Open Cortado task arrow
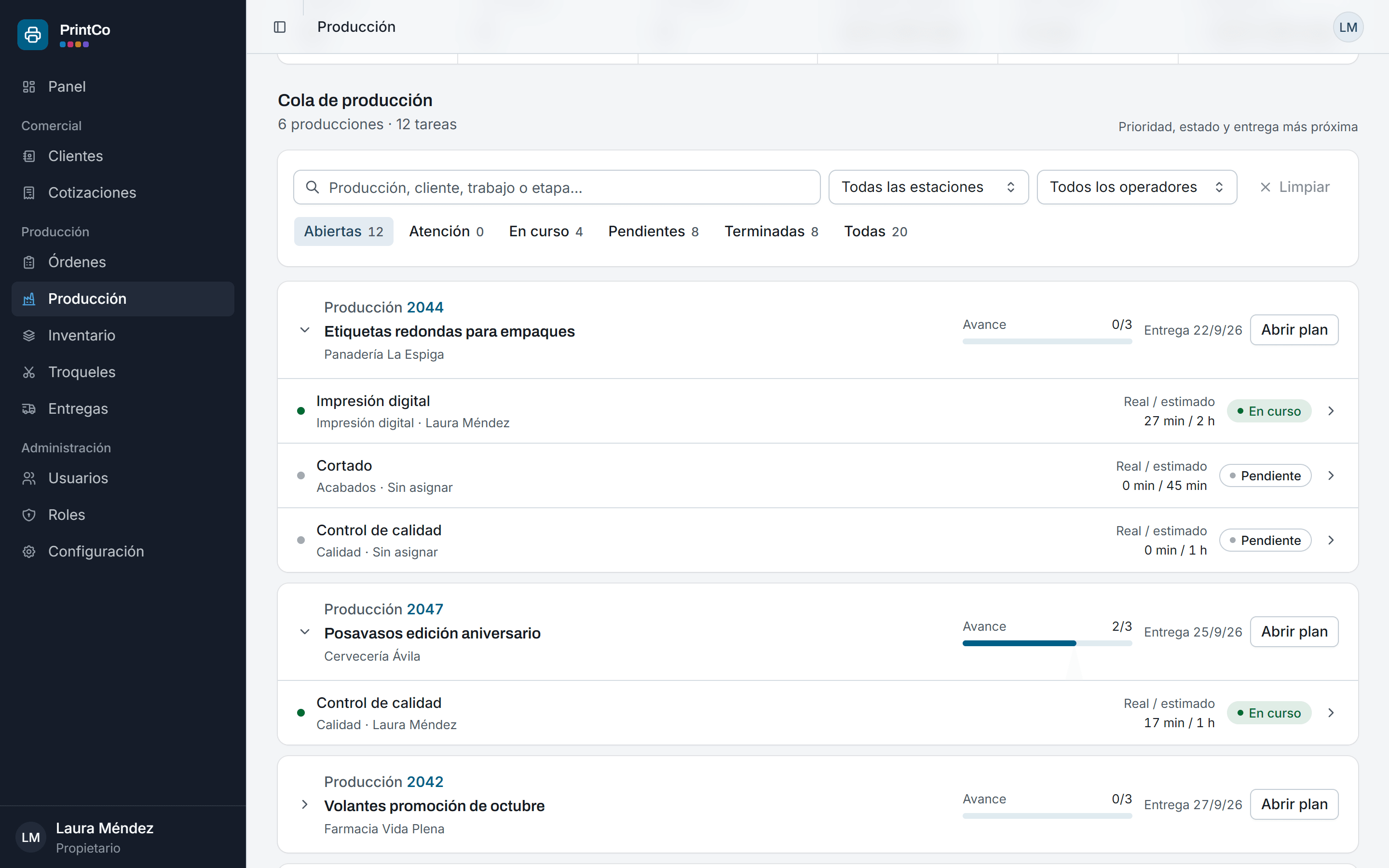The image size is (1389, 868). pos(1331,476)
